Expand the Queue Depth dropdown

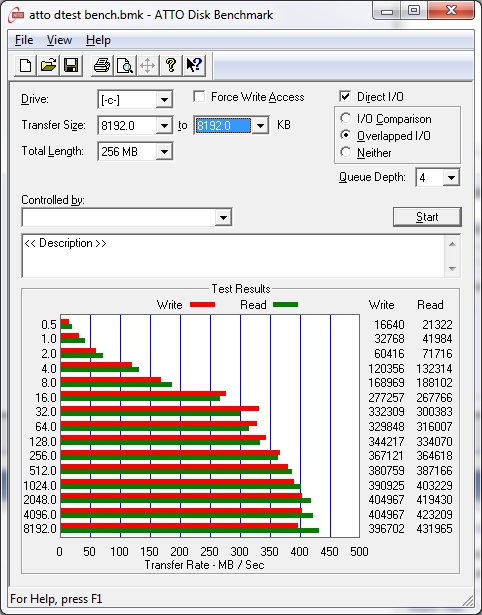click(451, 178)
